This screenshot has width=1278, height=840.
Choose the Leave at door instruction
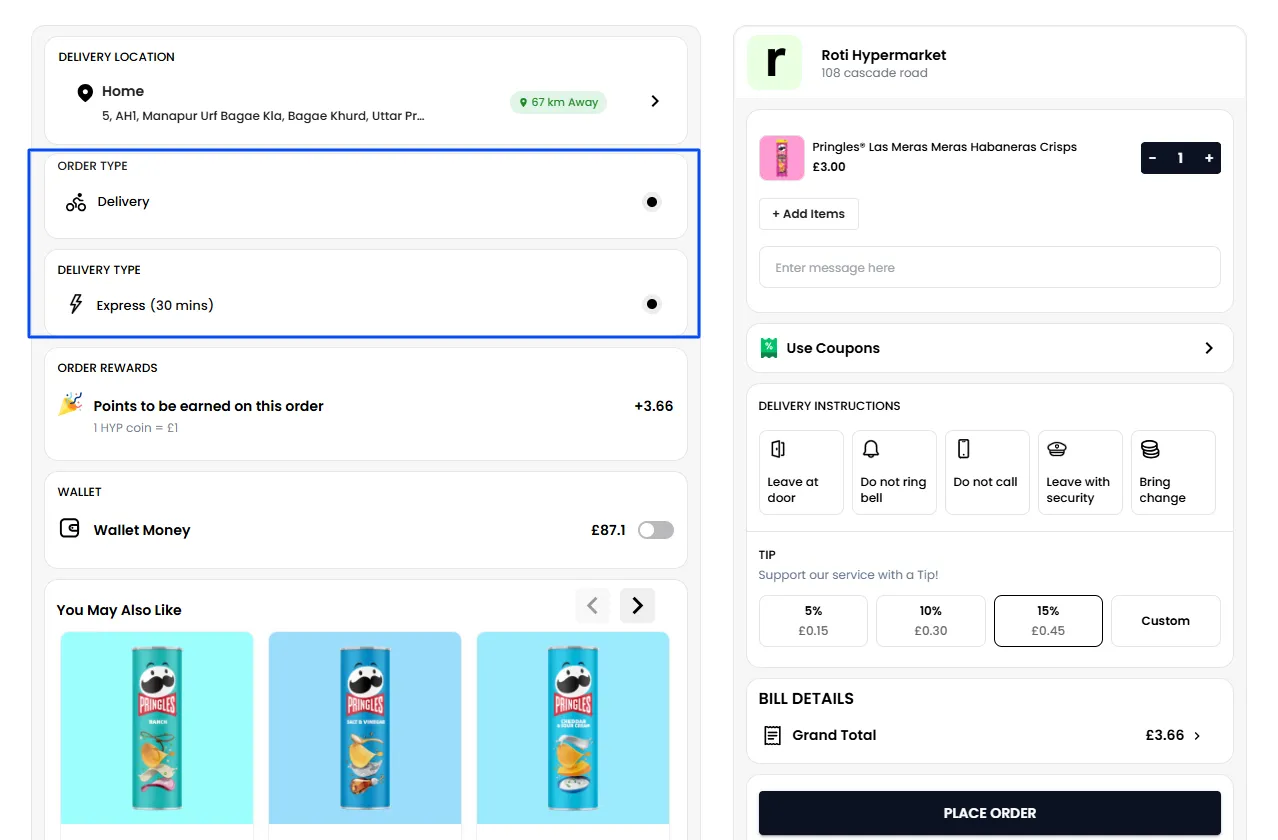click(x=801, y=472)
